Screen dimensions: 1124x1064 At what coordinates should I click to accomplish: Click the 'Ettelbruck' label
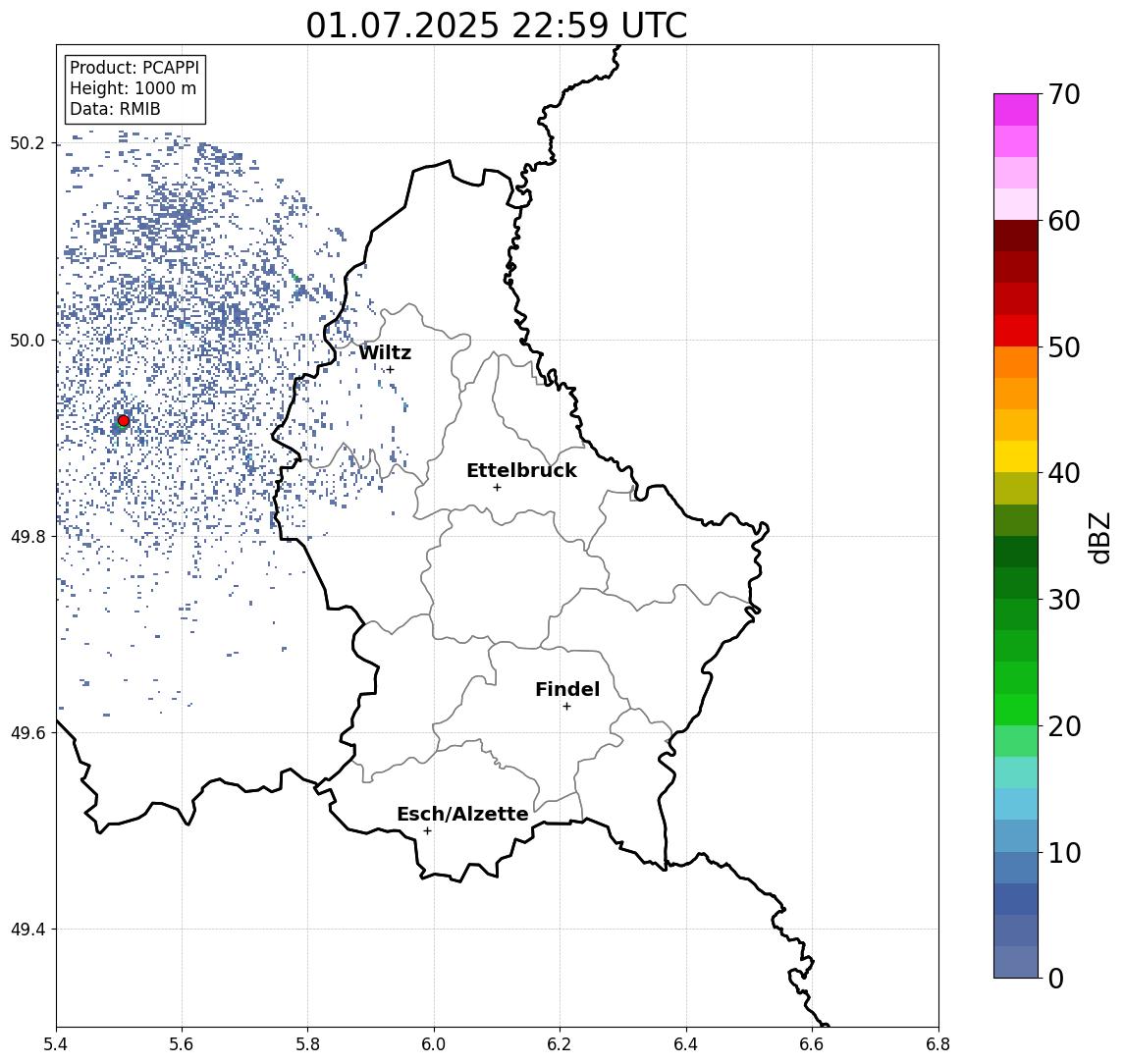(x=521, y=470)
